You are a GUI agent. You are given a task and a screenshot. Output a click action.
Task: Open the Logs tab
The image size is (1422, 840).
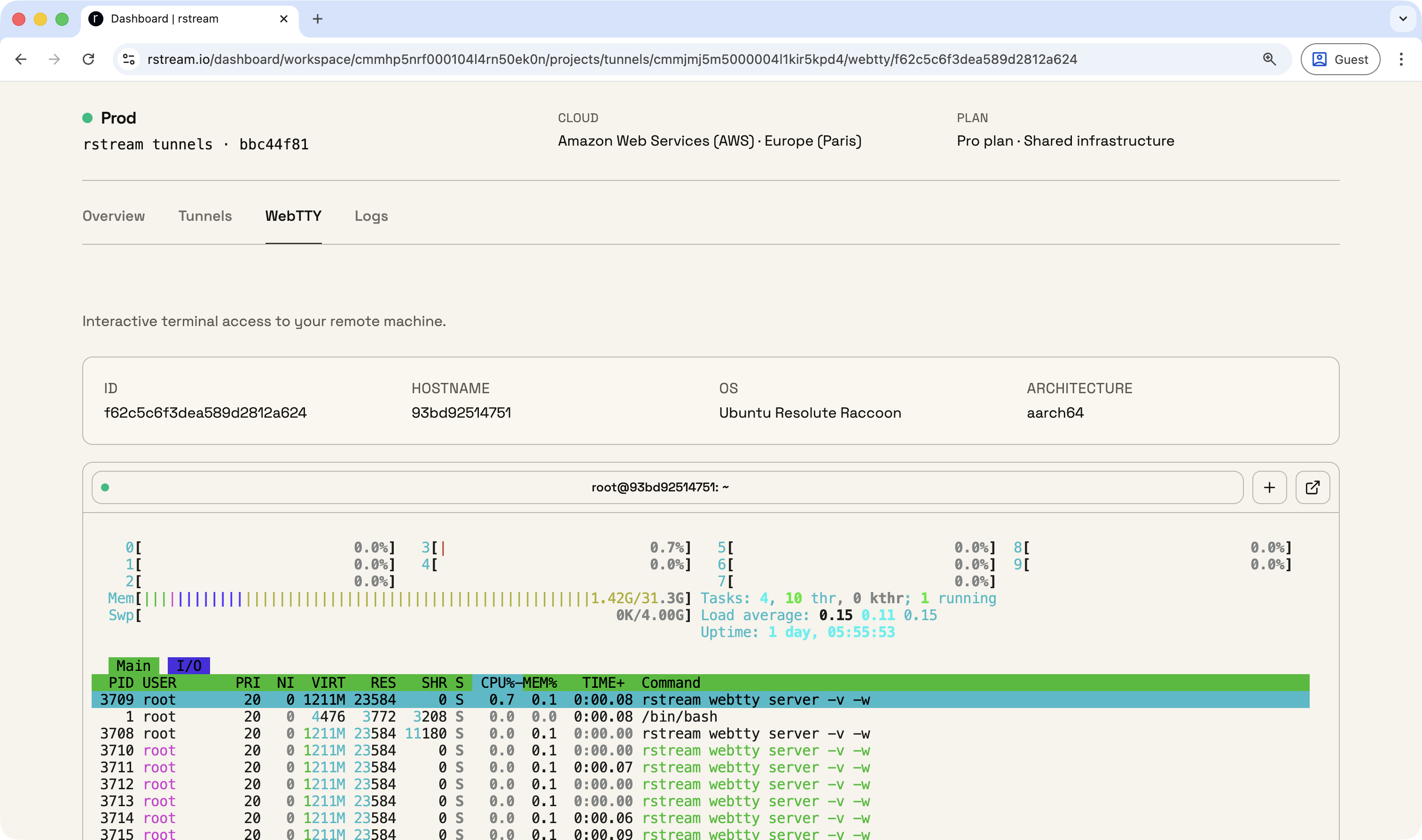click(x=371, y=216)
